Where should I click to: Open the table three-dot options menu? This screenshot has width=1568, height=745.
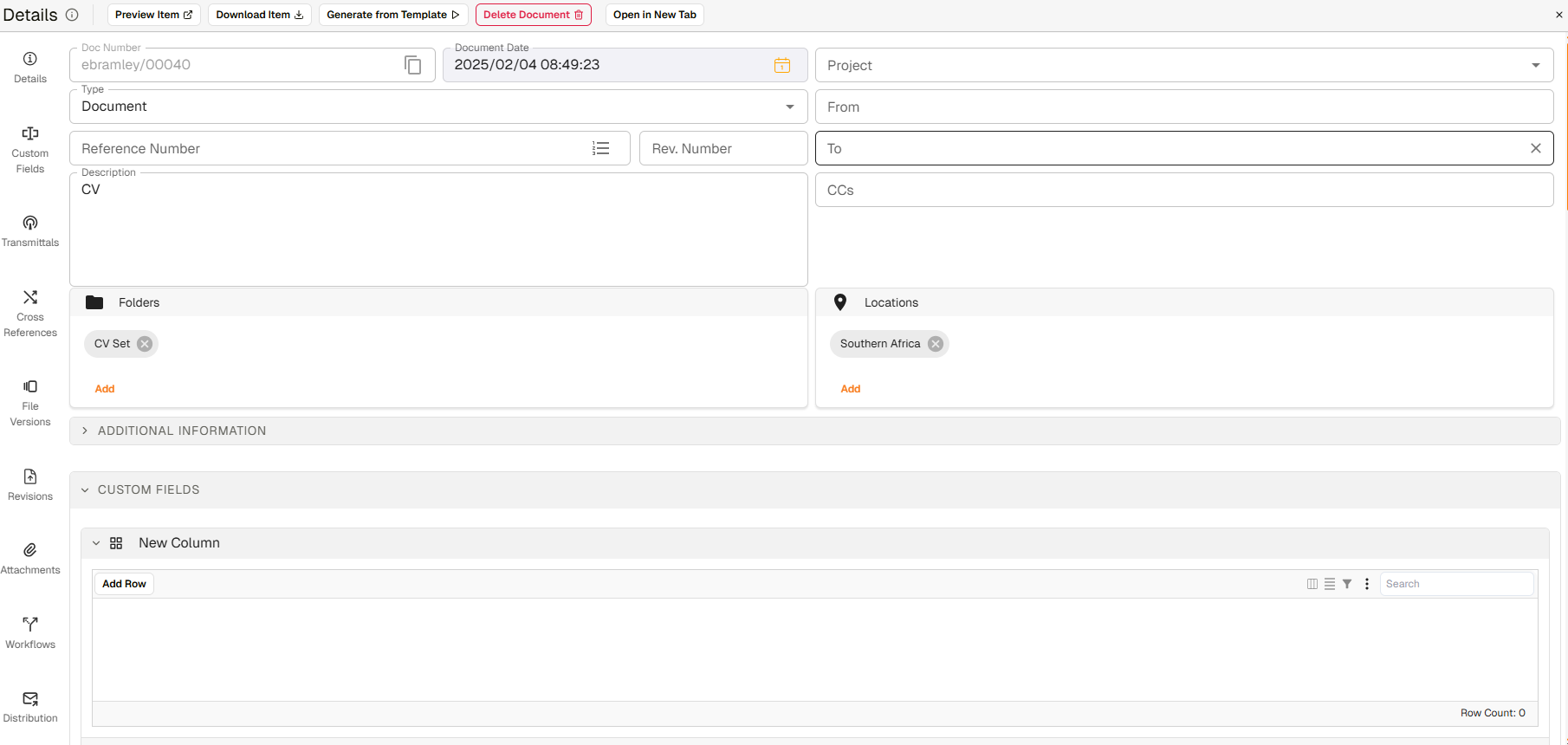pos(1367,584)
